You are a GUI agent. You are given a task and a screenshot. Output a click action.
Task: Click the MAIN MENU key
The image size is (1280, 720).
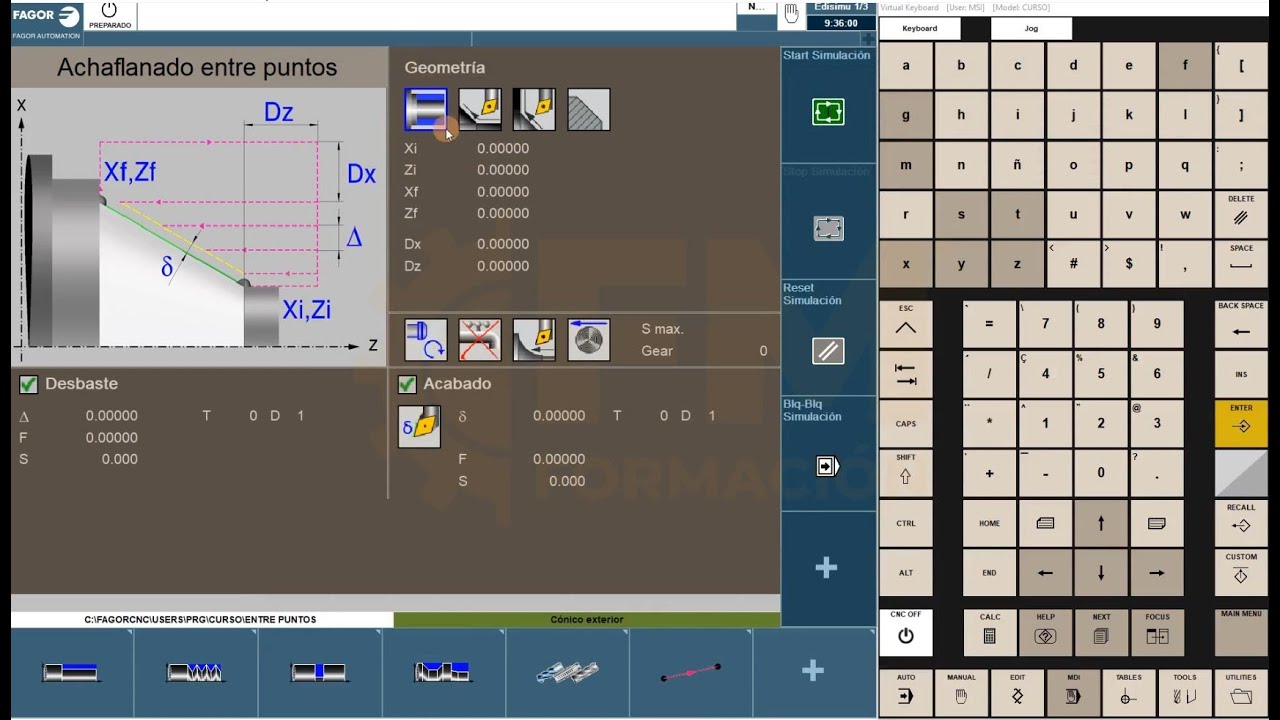(x=1241, y=632)
